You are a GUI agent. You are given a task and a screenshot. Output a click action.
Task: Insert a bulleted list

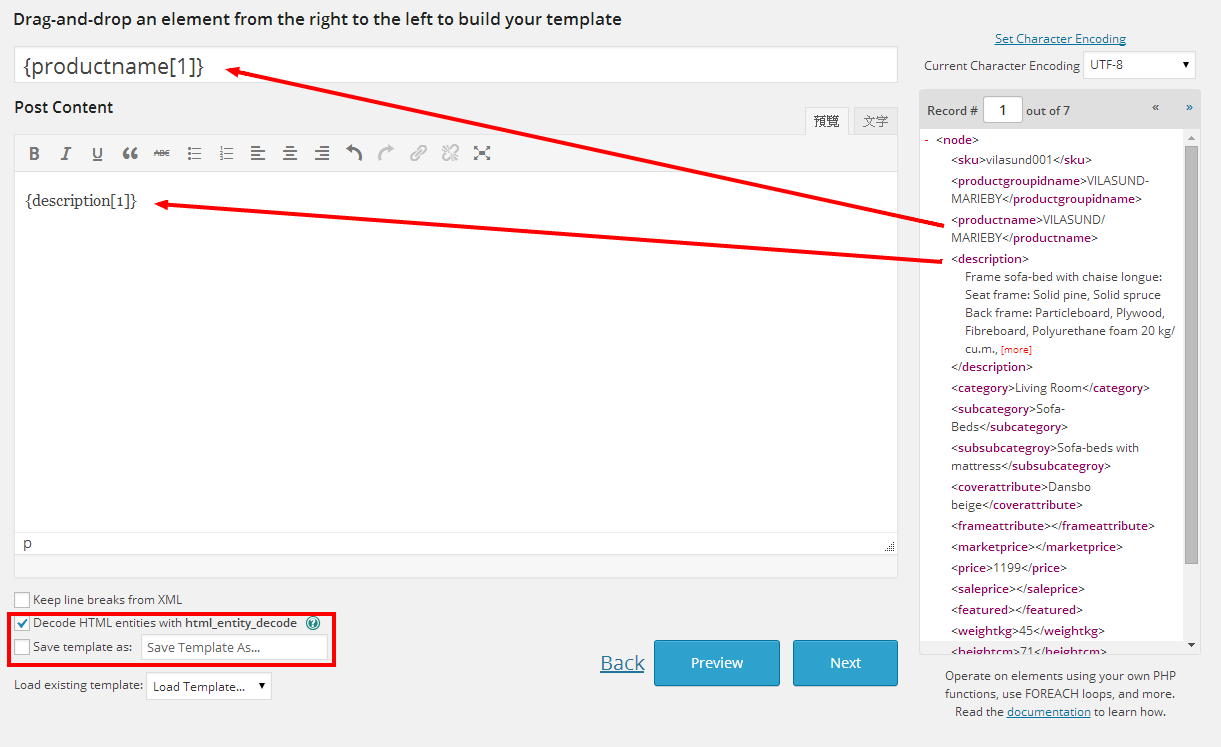[x=195, y=154]
